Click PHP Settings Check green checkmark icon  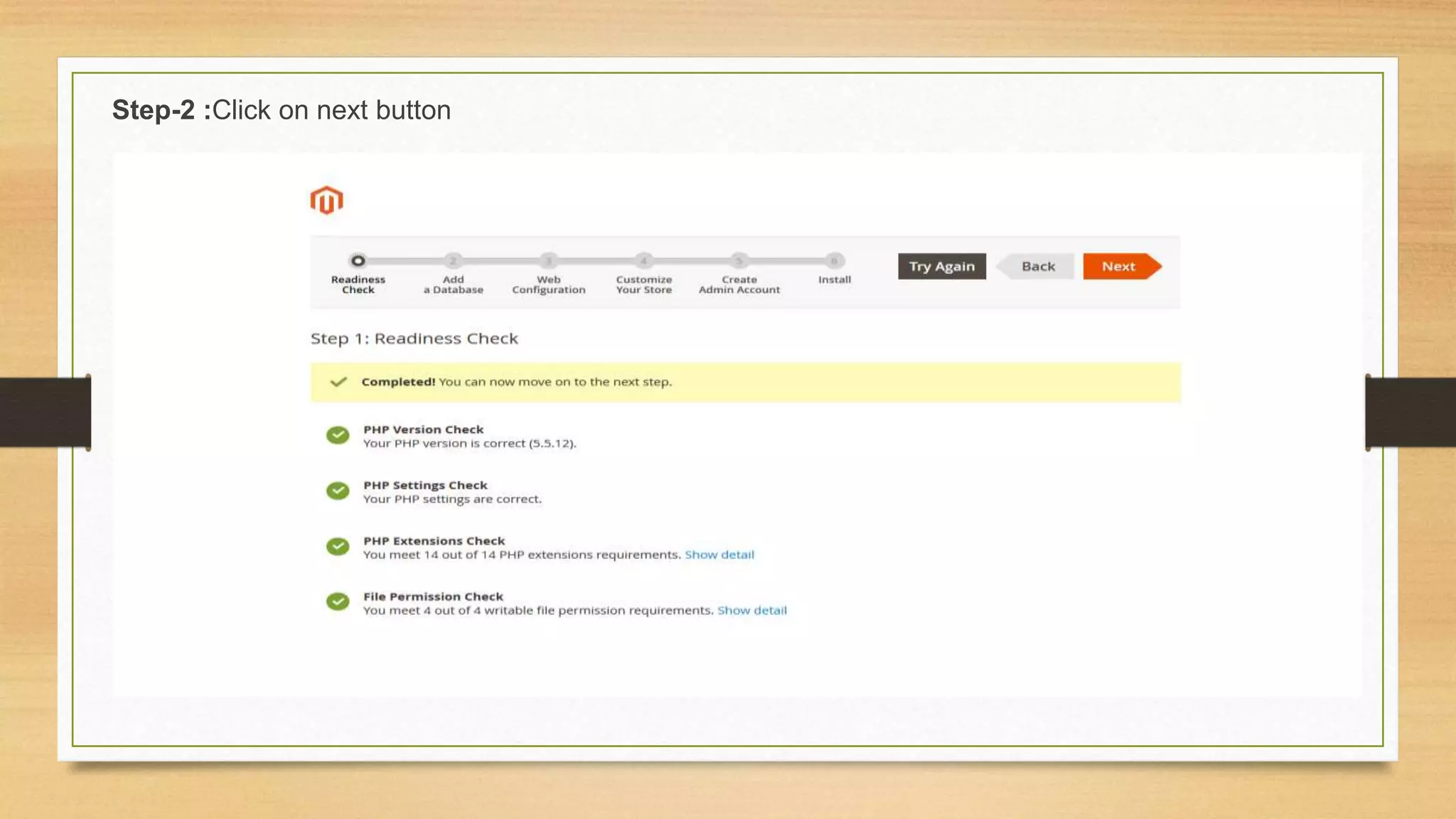338,491
